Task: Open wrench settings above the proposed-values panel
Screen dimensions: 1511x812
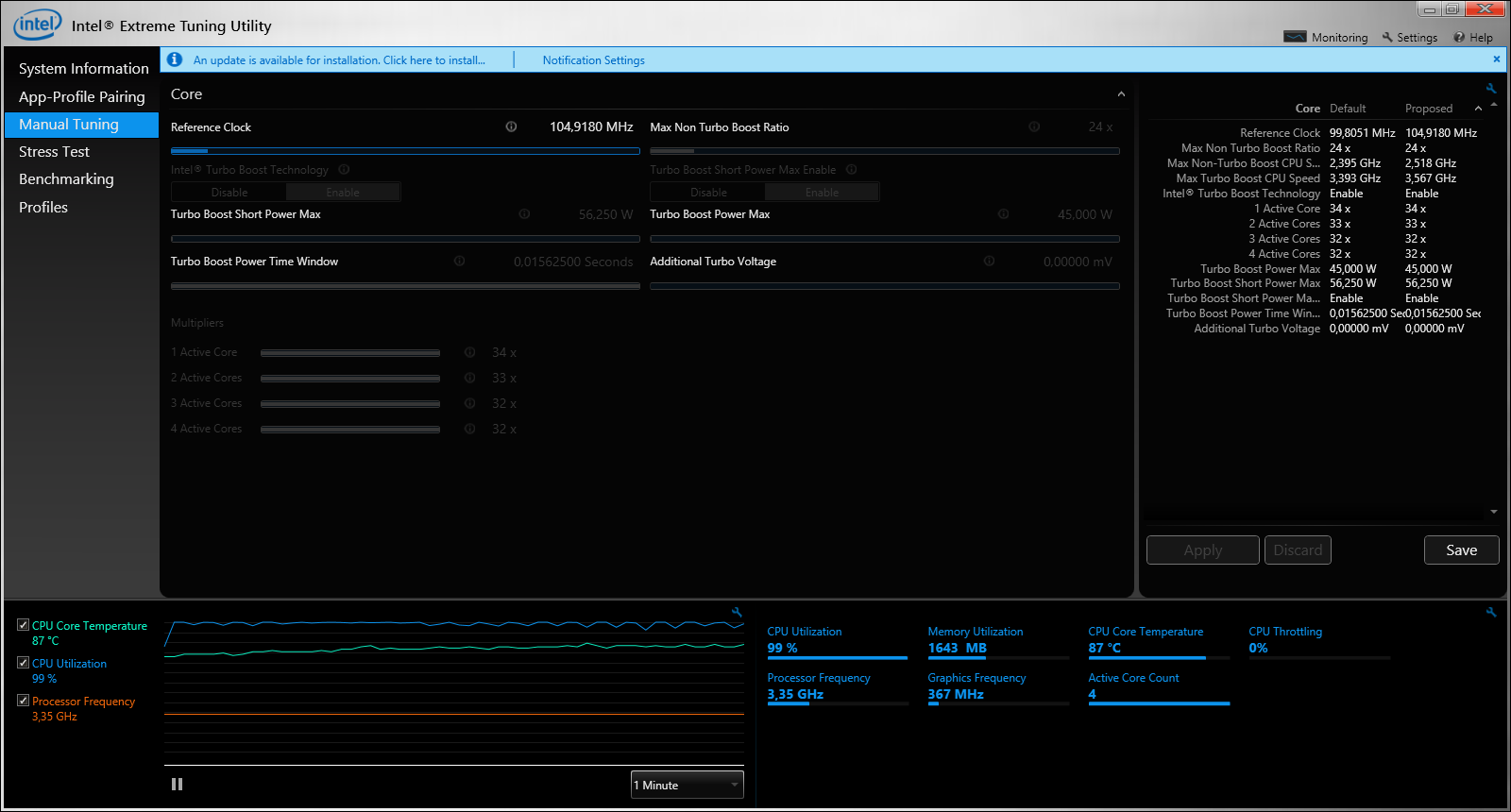Action: (x=1491, y=89)
